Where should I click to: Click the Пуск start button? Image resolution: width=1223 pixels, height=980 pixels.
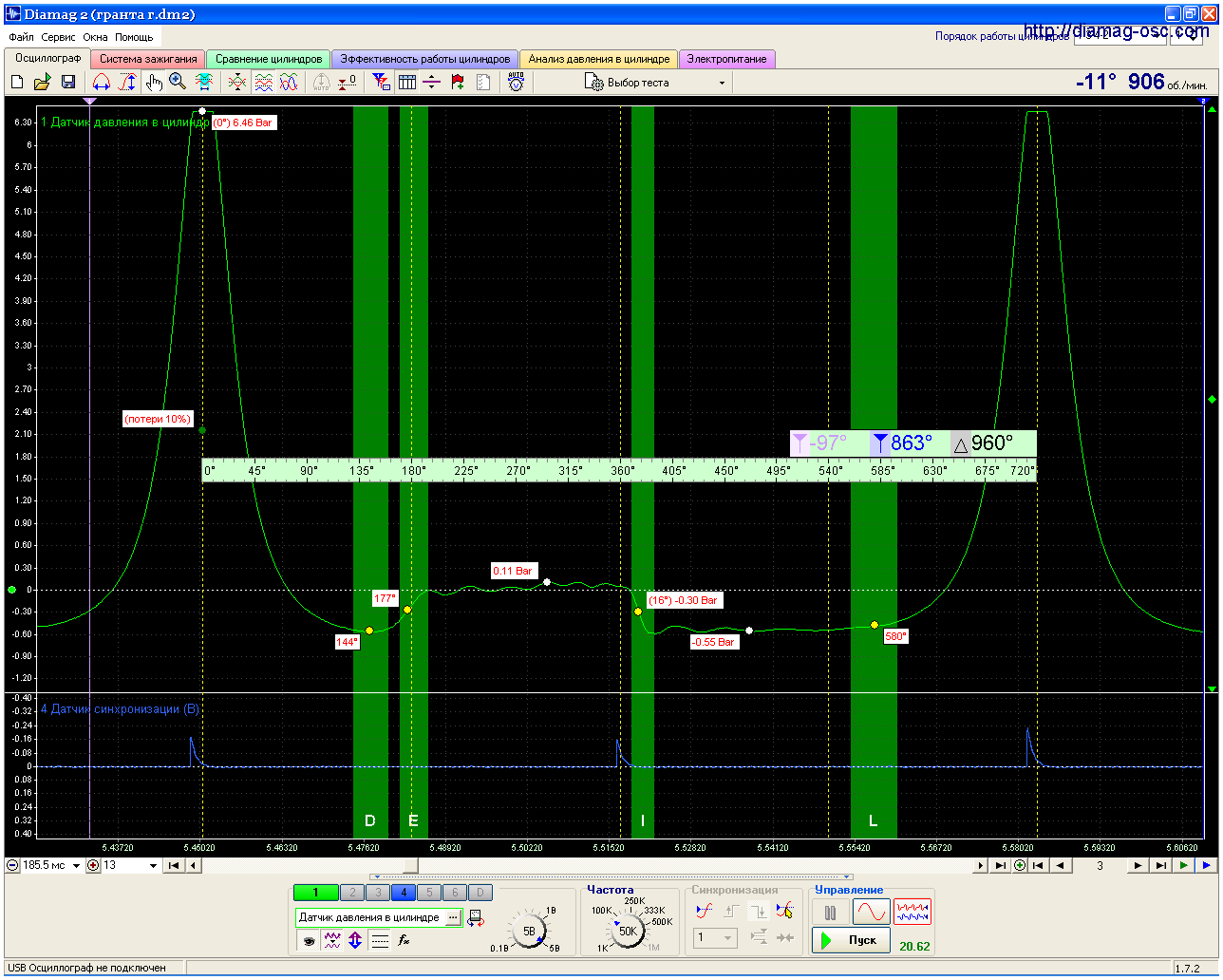pos(852,940)
